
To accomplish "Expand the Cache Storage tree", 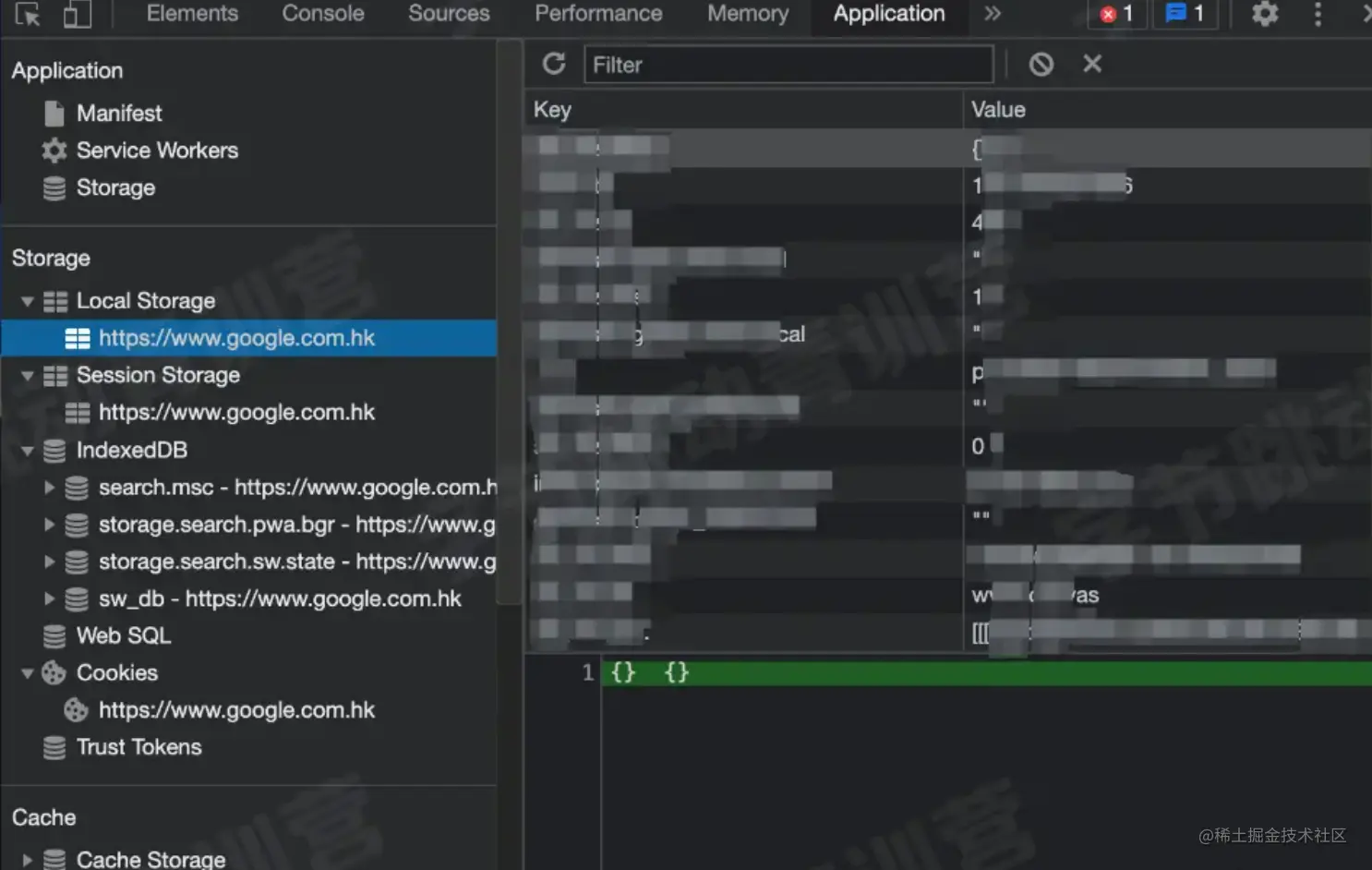I will click(x=28, y=860).
